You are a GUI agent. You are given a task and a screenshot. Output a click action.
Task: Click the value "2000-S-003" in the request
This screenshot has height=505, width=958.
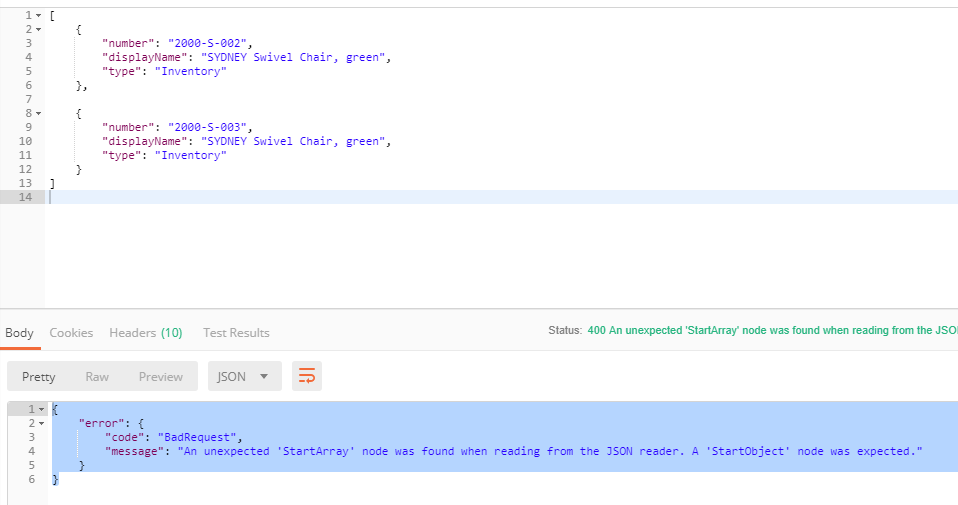(x=207, y=128)
